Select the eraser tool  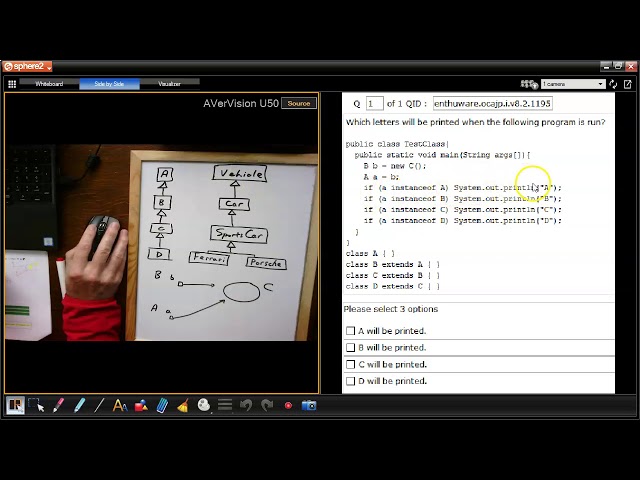coord(162,405)
